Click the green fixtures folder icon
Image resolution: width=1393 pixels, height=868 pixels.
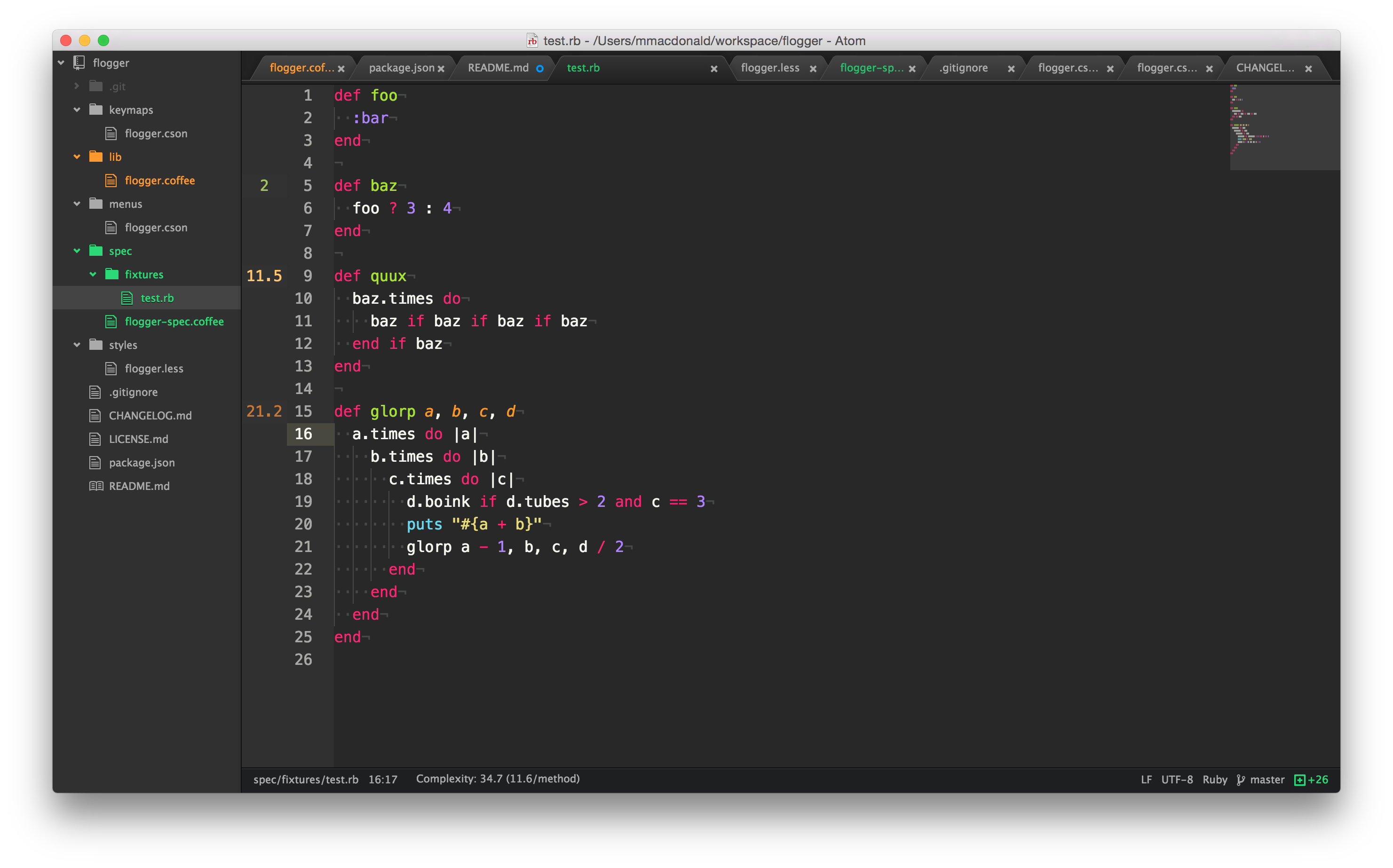click(112, 275)
